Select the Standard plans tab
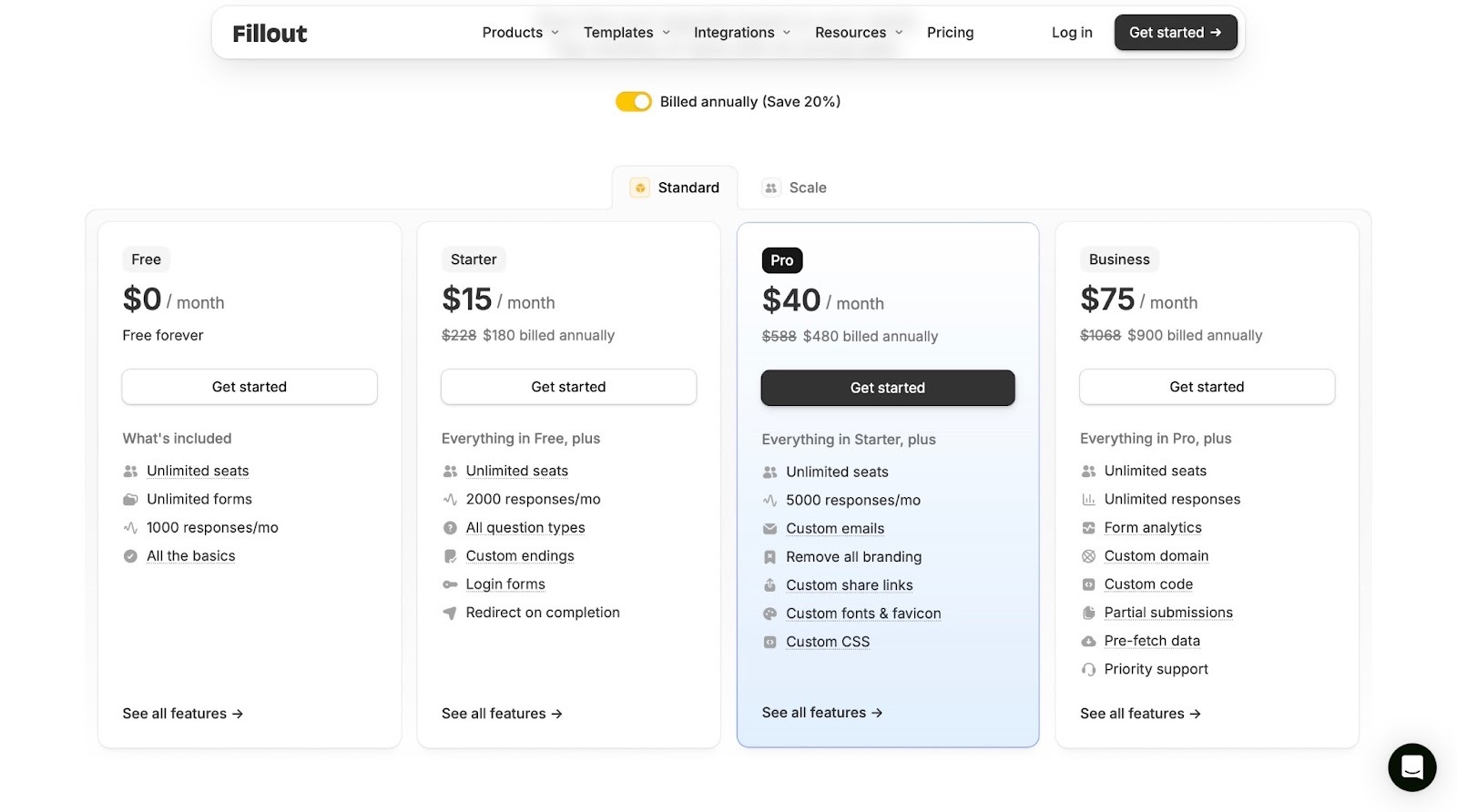Image resolution: width=1457 pixels, height=812 pixels. [675, 188]
